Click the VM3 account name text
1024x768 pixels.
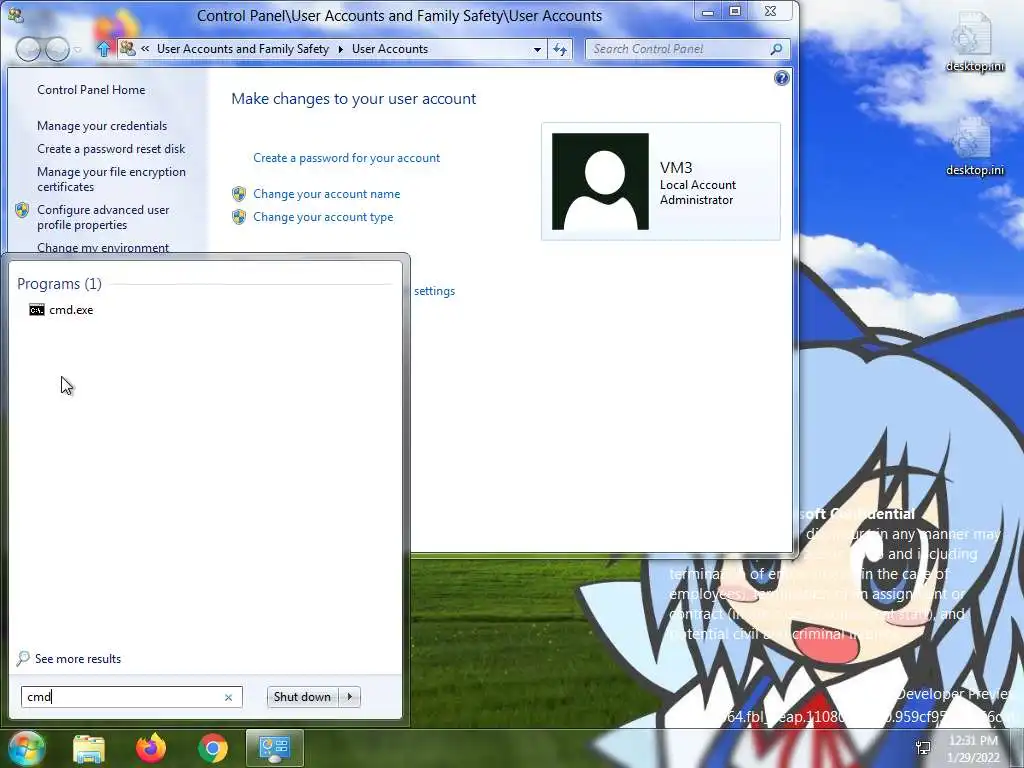point(676,168)
